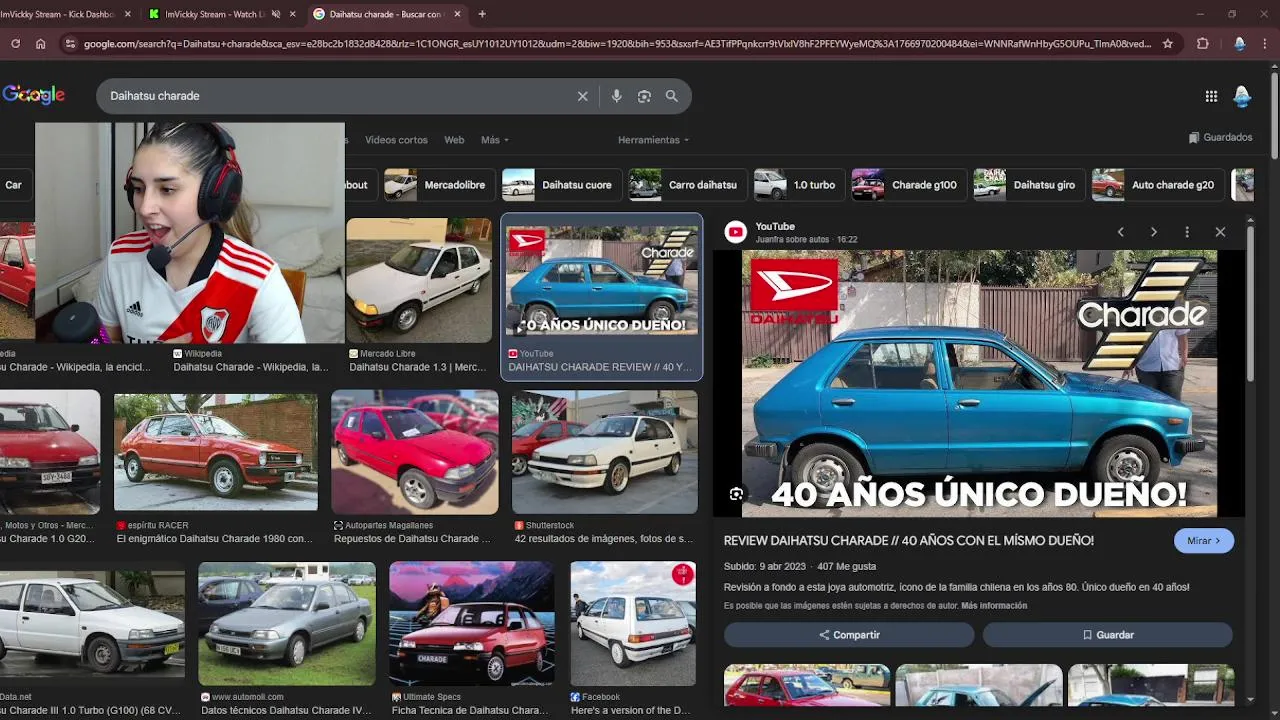
Task: Click the browser address bar URL
Action: coord(617,44)
